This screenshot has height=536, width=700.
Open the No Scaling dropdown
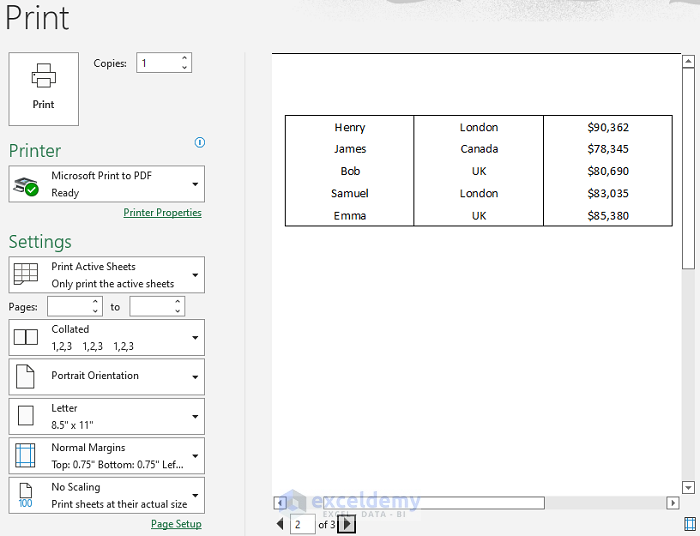click(107, 495)
